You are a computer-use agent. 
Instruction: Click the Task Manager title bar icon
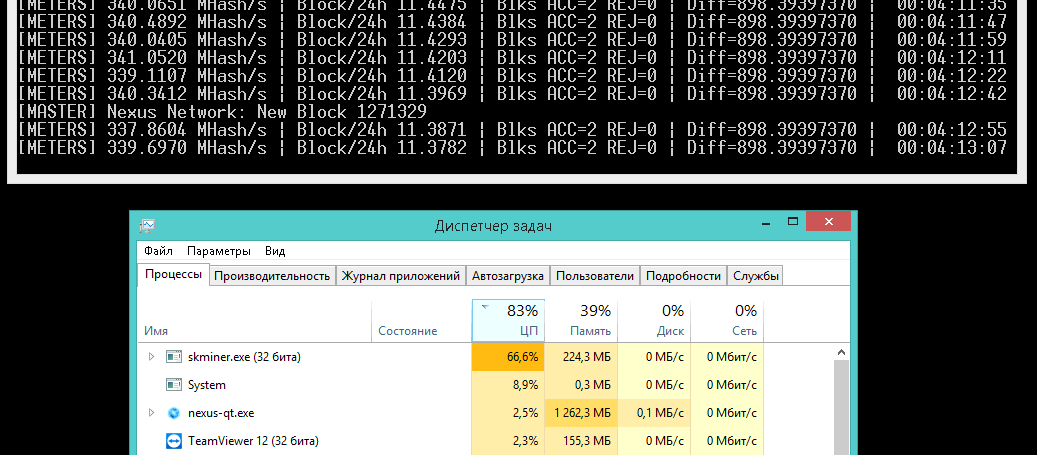pyautogui.click(x=147, y=226)
